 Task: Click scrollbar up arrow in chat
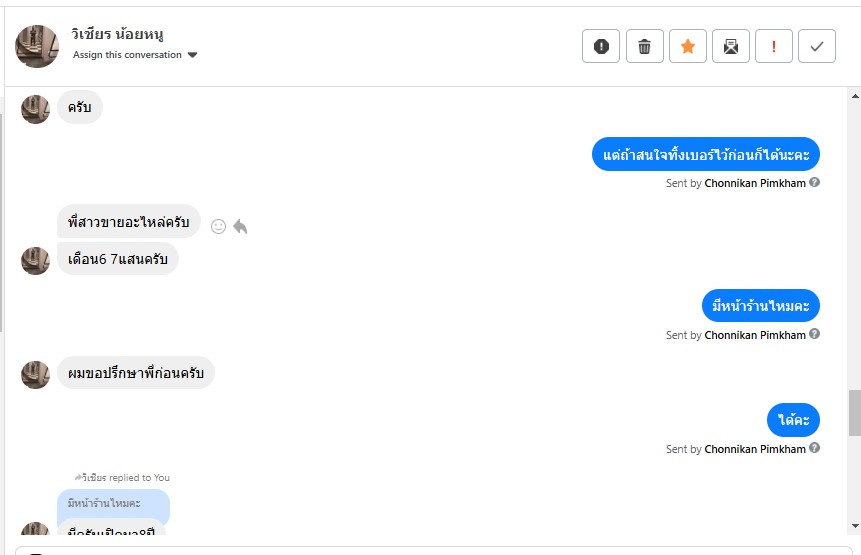click(x=855, y=96)
